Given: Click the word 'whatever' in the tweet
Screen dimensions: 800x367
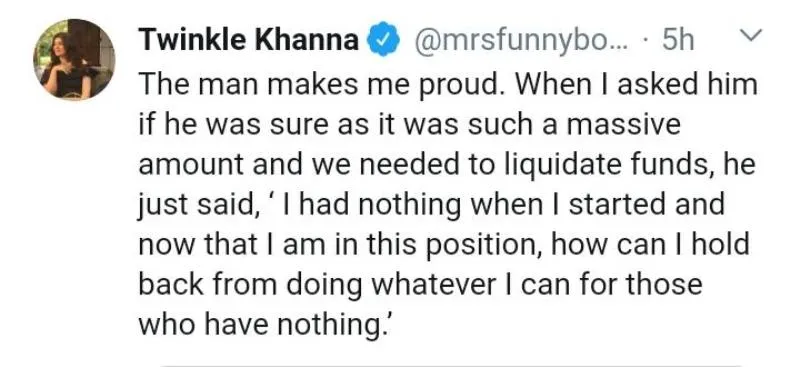Looking at the screenshot, I should (x=433, y=285).
